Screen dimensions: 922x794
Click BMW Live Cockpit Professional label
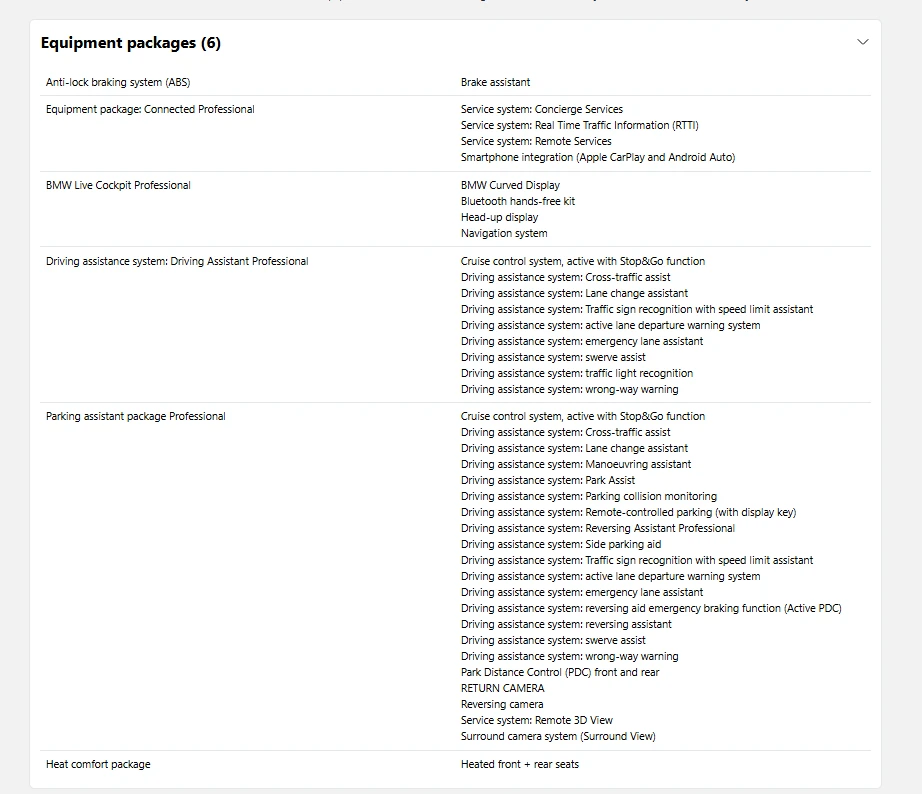[x=118, y=185]
